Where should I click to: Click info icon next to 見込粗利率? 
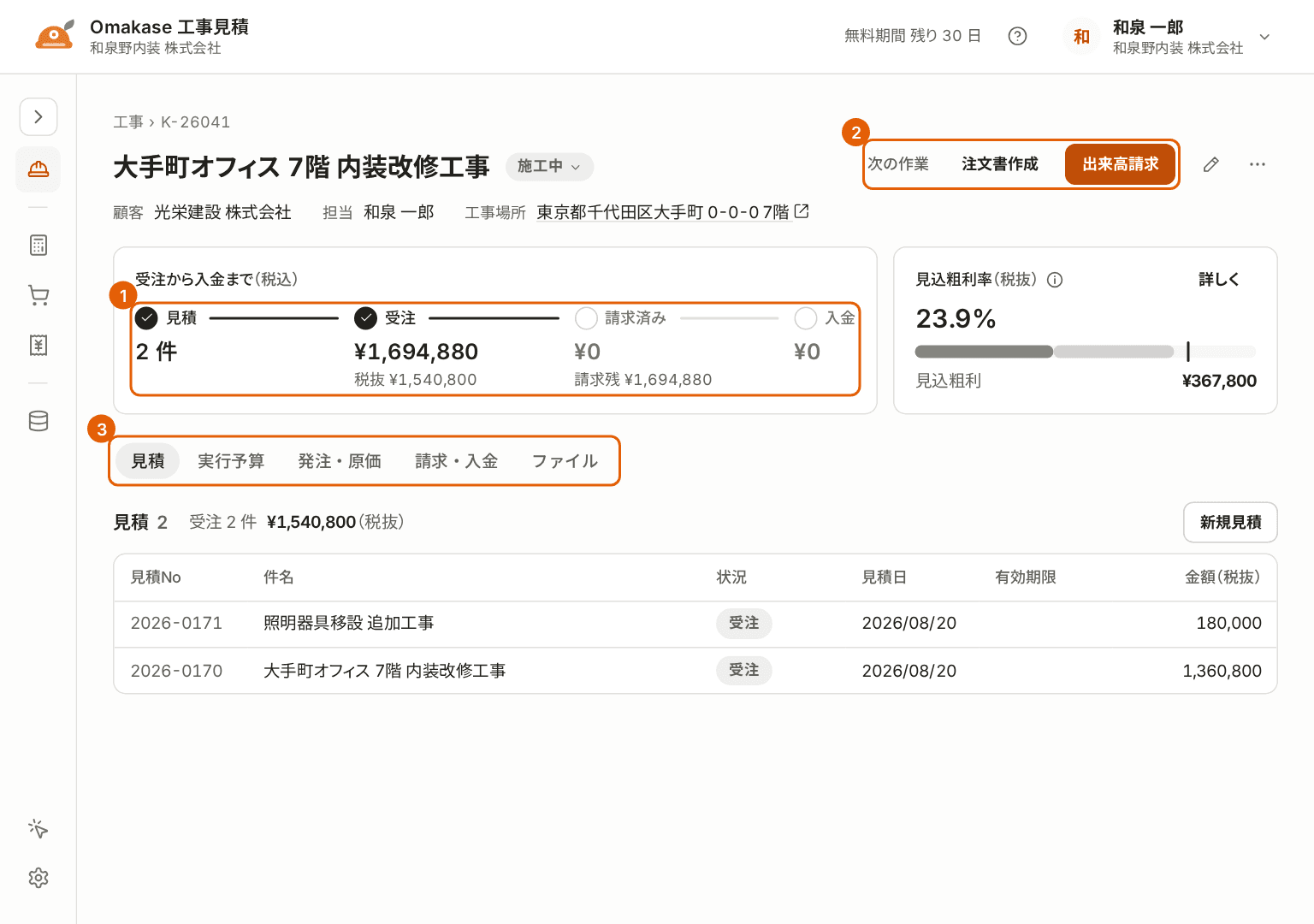[x=1055, y=280]
